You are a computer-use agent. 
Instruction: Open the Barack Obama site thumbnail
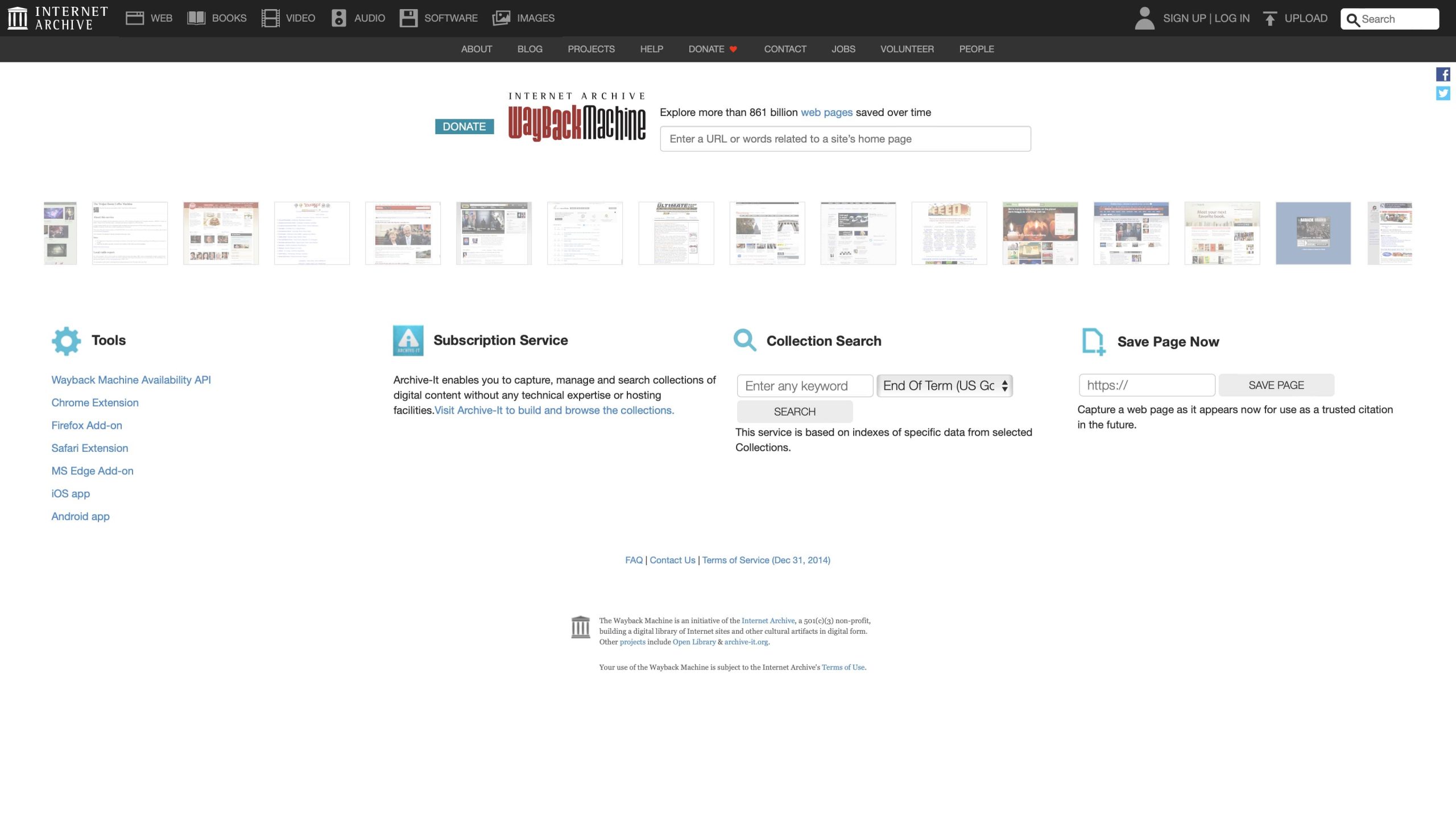(x=1313, y=233)
